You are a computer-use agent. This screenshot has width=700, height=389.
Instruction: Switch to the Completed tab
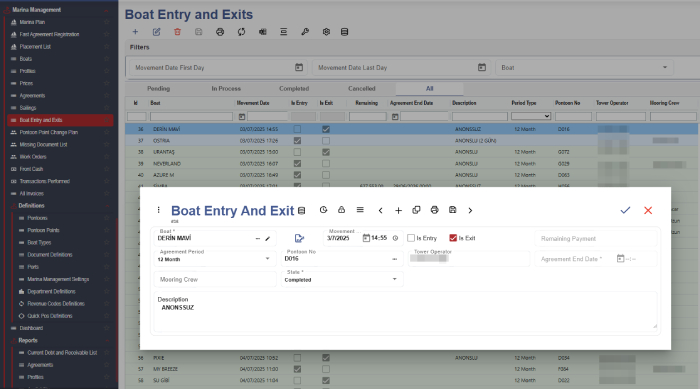tap(294, 88)
